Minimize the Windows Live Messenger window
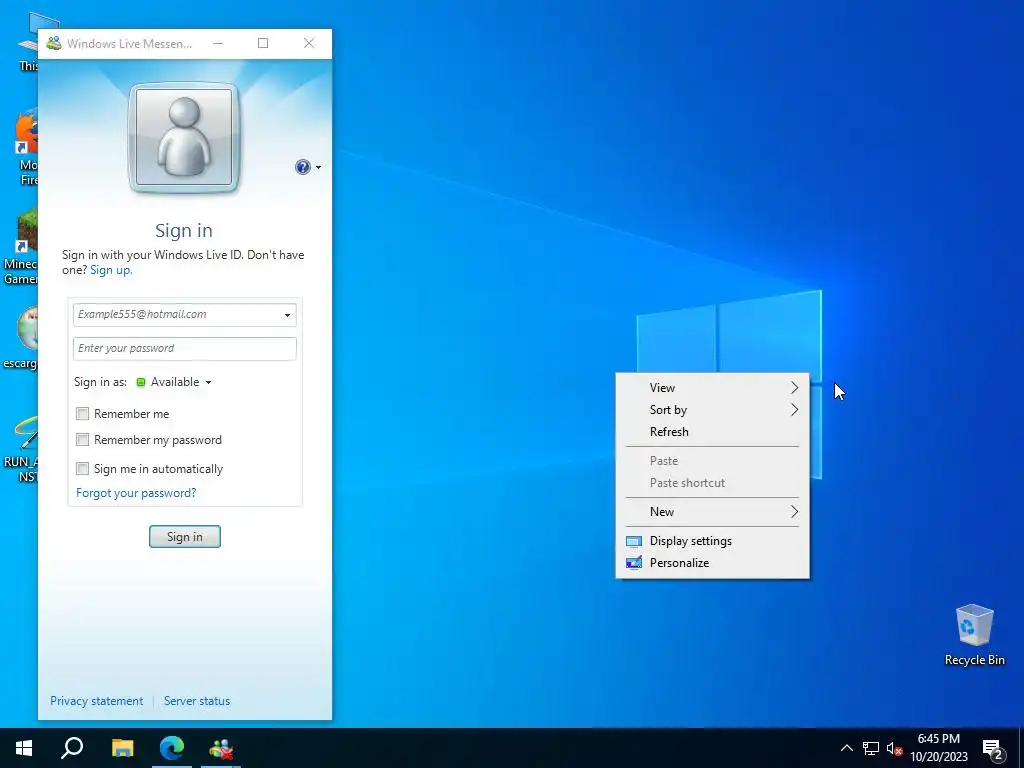 [218, 43]
